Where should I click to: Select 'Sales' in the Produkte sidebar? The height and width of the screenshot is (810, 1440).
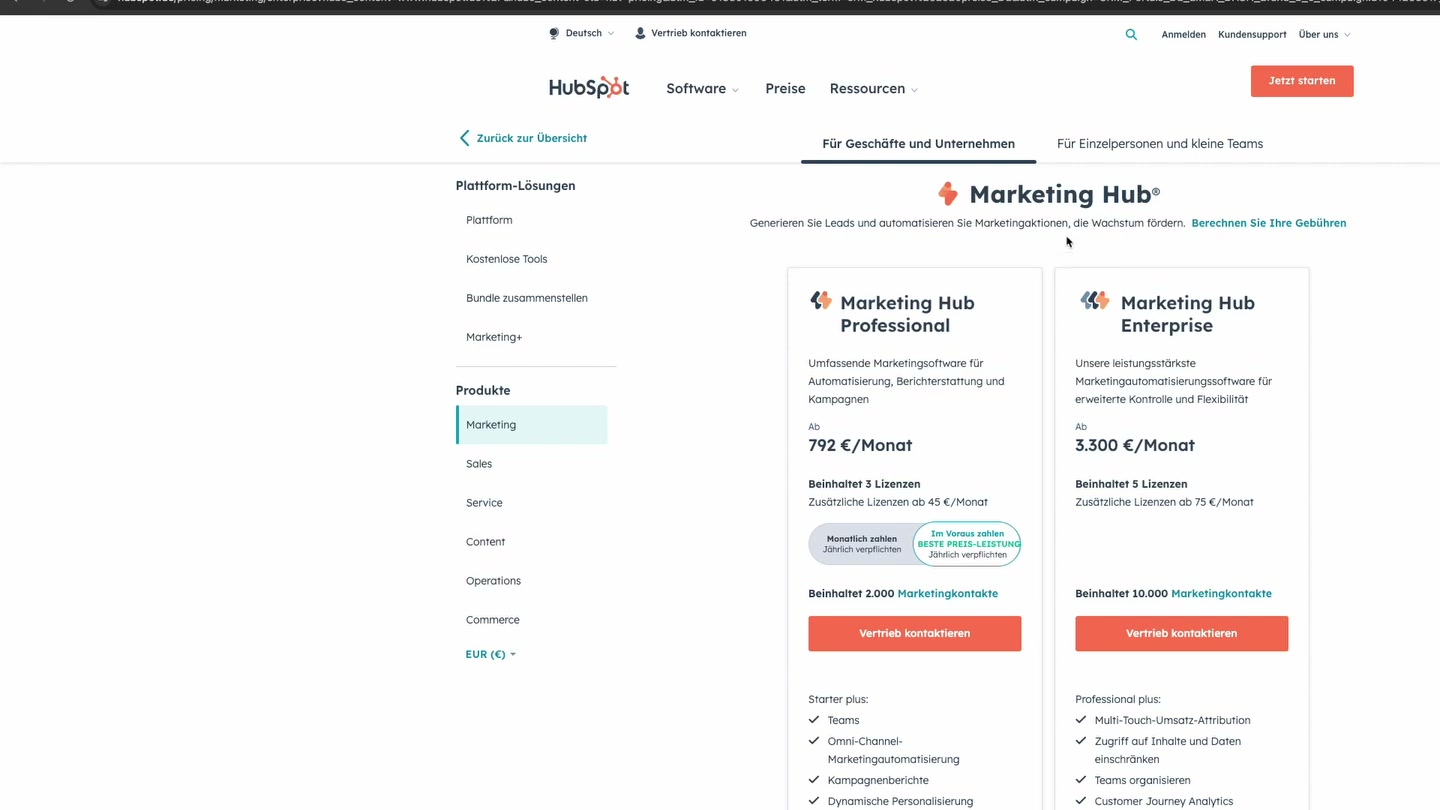(x=479, y=463)
